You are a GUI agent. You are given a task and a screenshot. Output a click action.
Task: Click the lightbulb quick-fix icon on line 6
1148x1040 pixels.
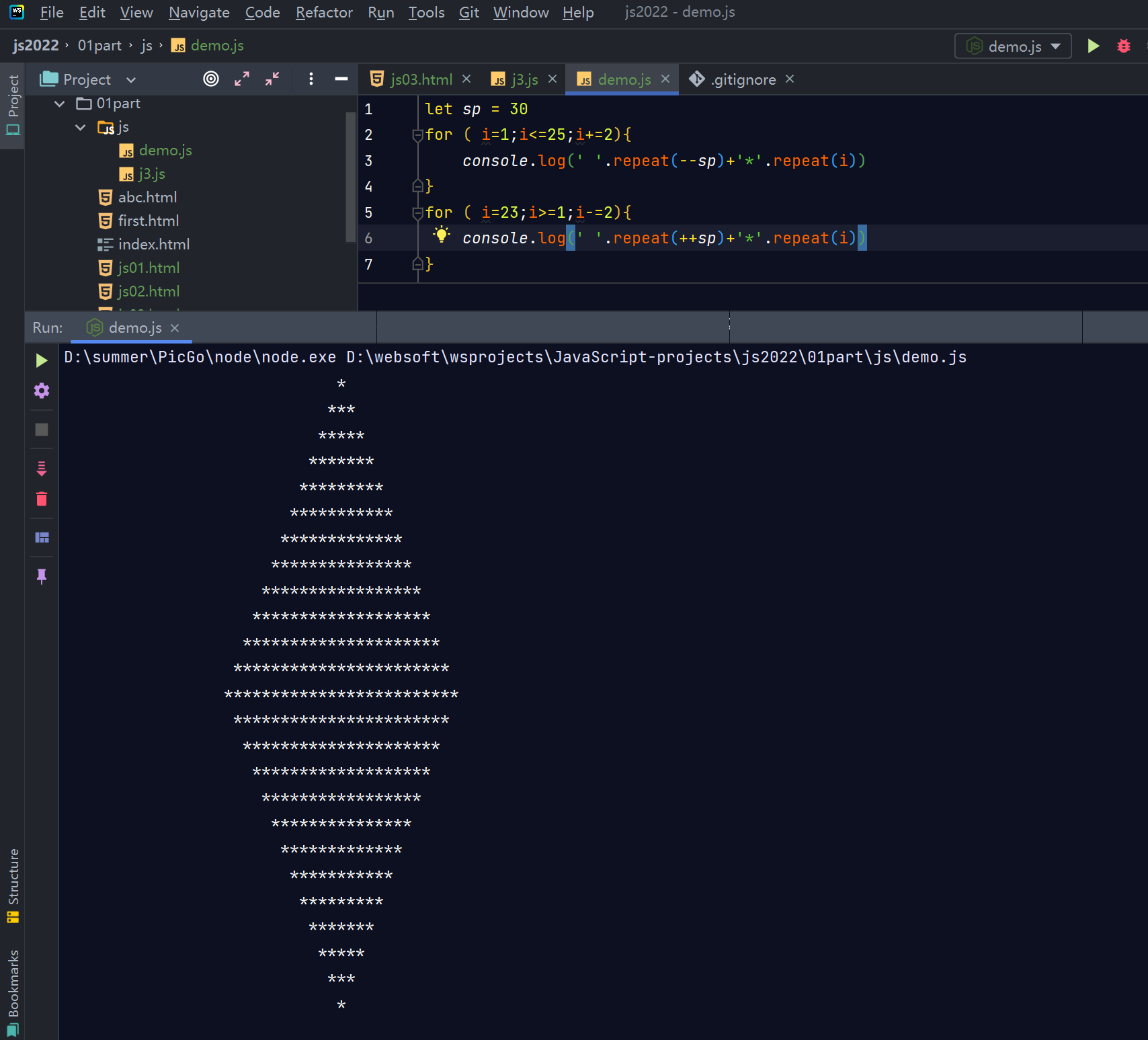click(x=441, y=235)
